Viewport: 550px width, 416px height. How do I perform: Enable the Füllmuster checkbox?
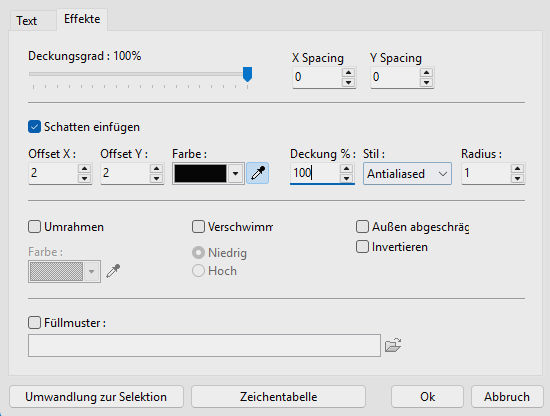pos(34,322)
